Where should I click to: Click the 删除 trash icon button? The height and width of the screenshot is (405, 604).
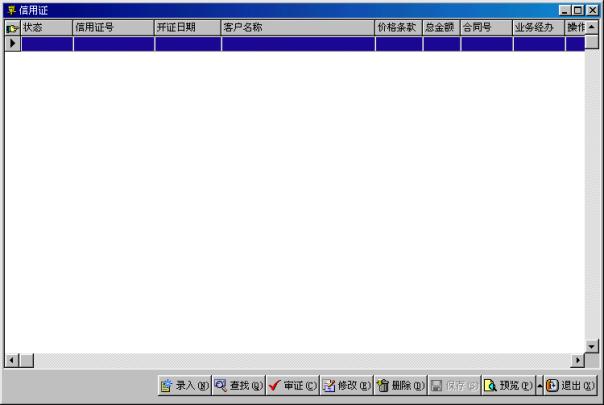[401, 385]
